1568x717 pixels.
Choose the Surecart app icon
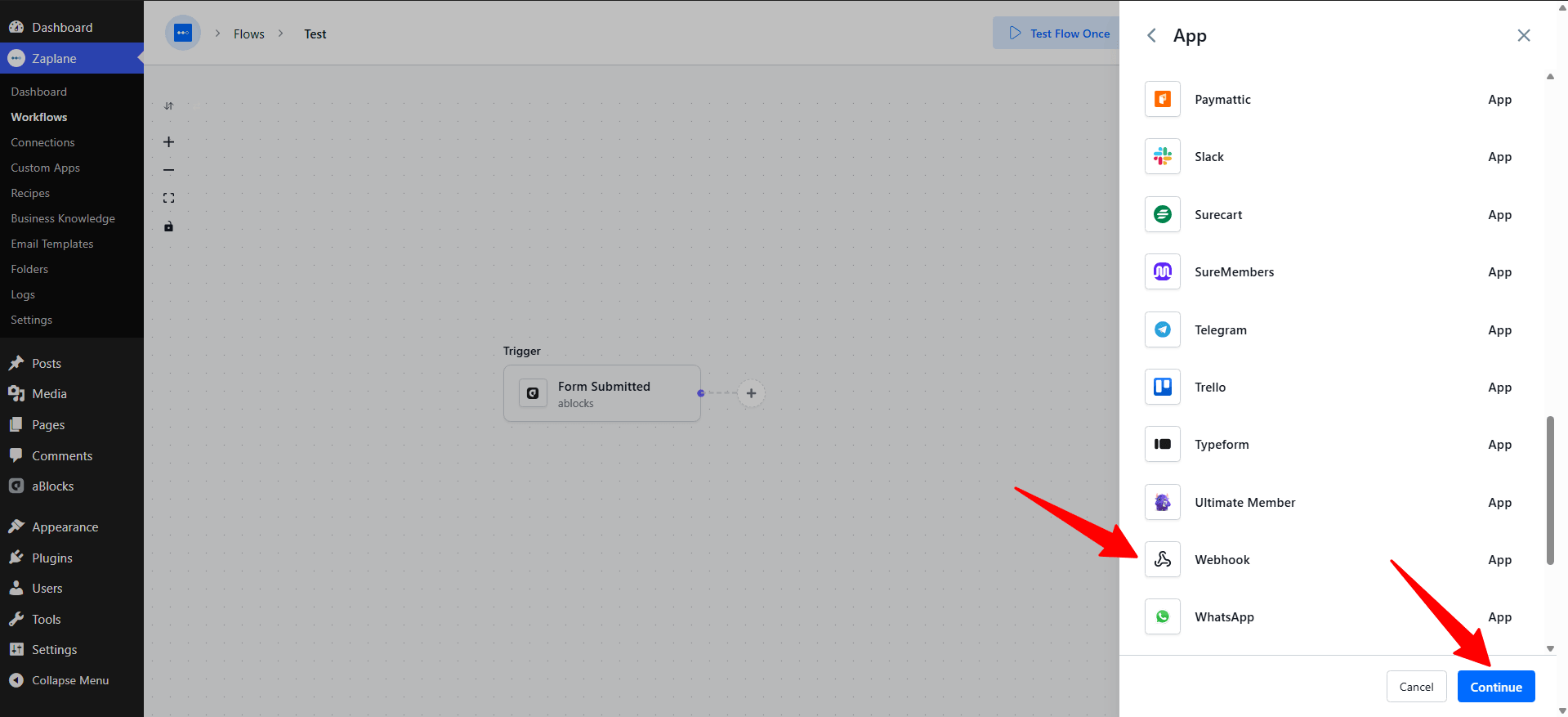click(1162, 214)
